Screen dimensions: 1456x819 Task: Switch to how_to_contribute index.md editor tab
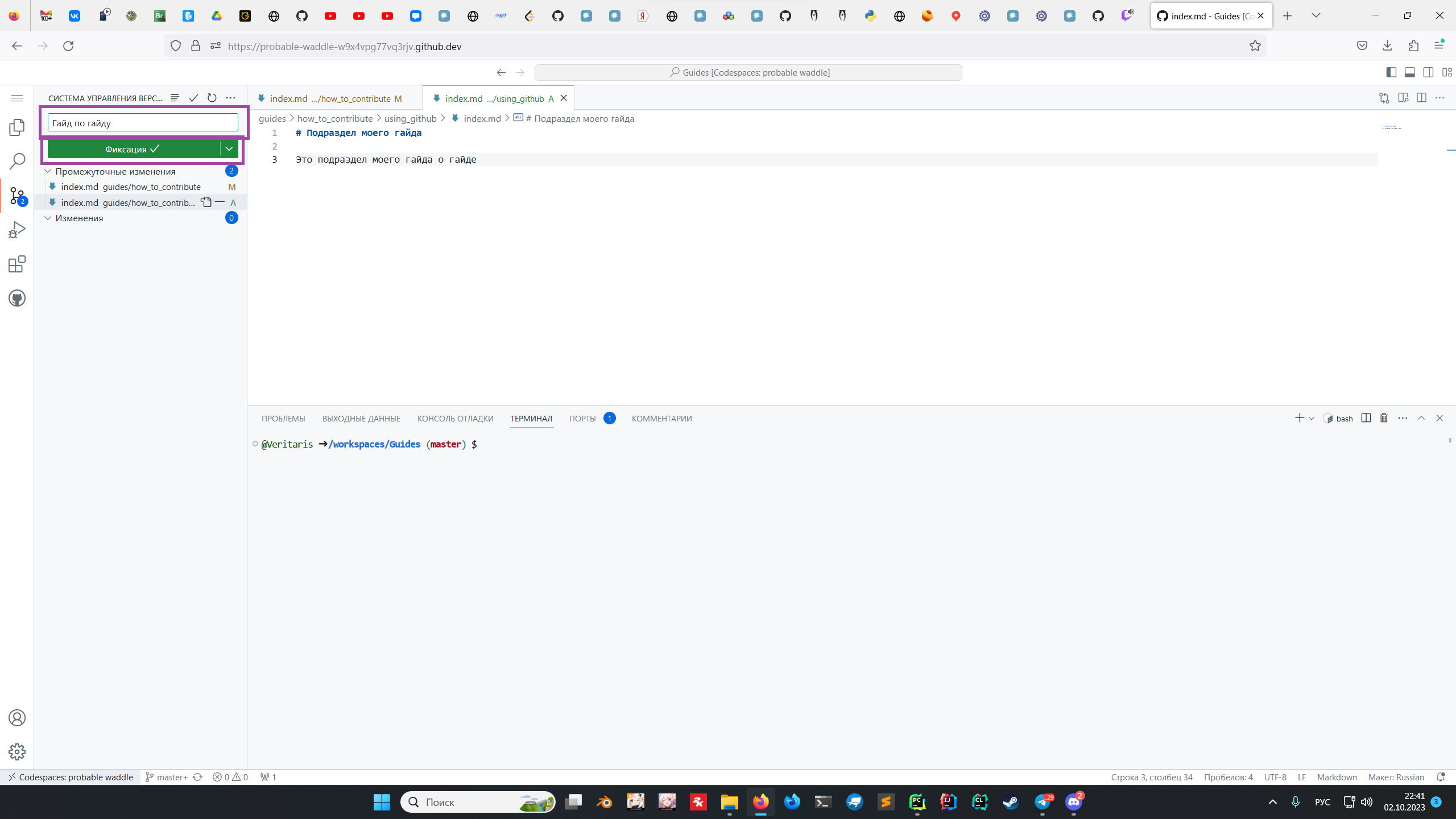click(330, 98)
